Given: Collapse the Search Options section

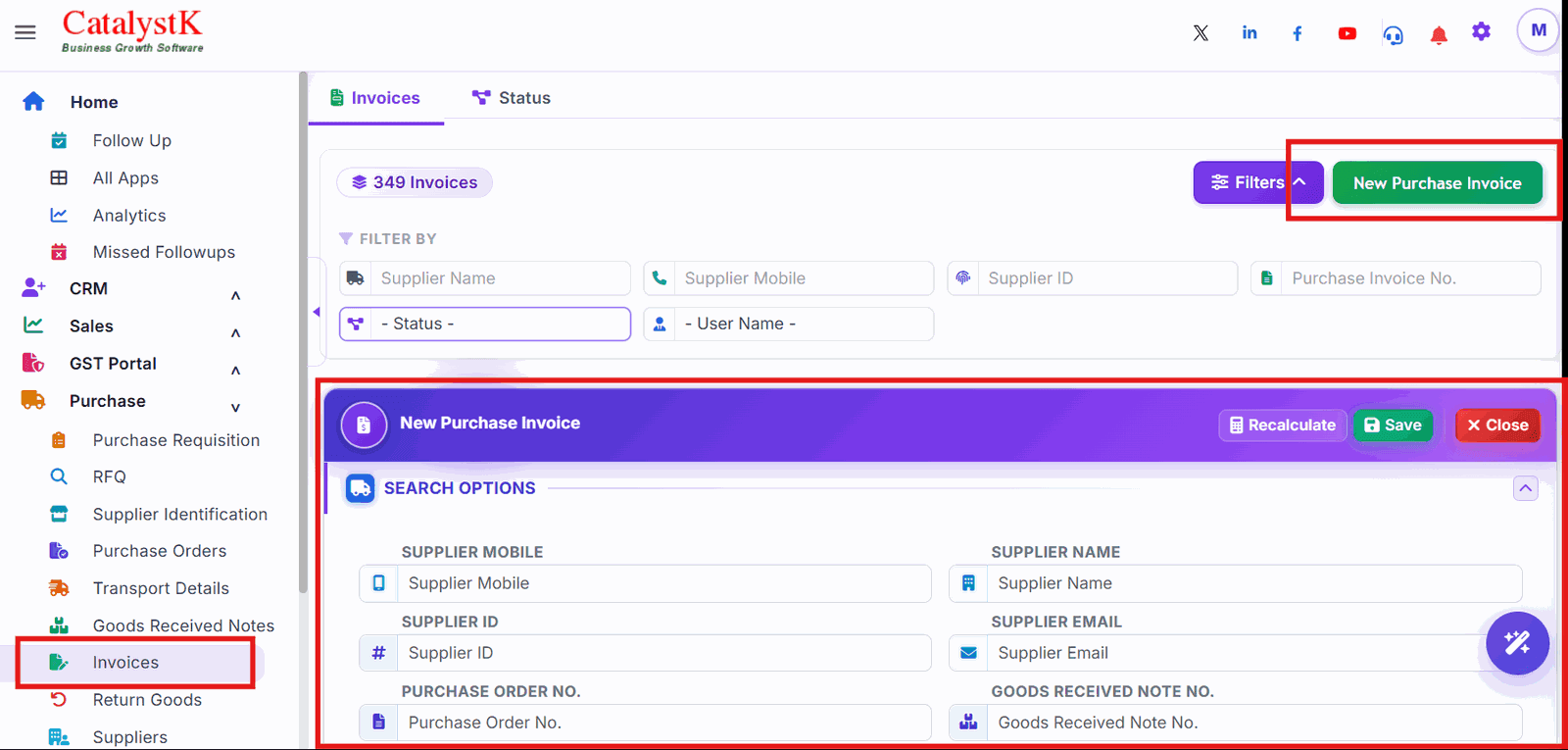Looking at the screenshot, I should click(x=1525, y=488).
